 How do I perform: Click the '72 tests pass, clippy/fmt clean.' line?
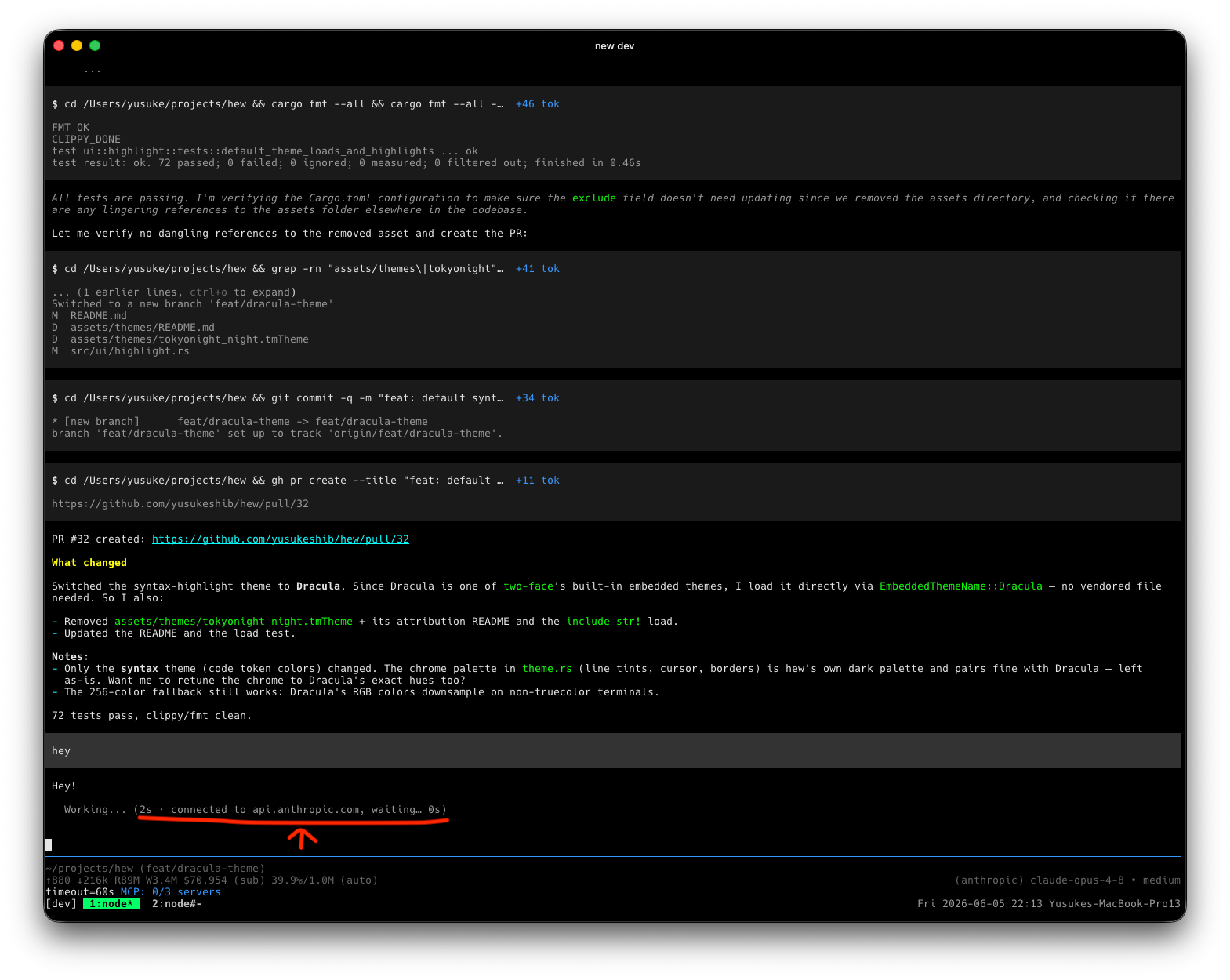click(x=152, y=716)
